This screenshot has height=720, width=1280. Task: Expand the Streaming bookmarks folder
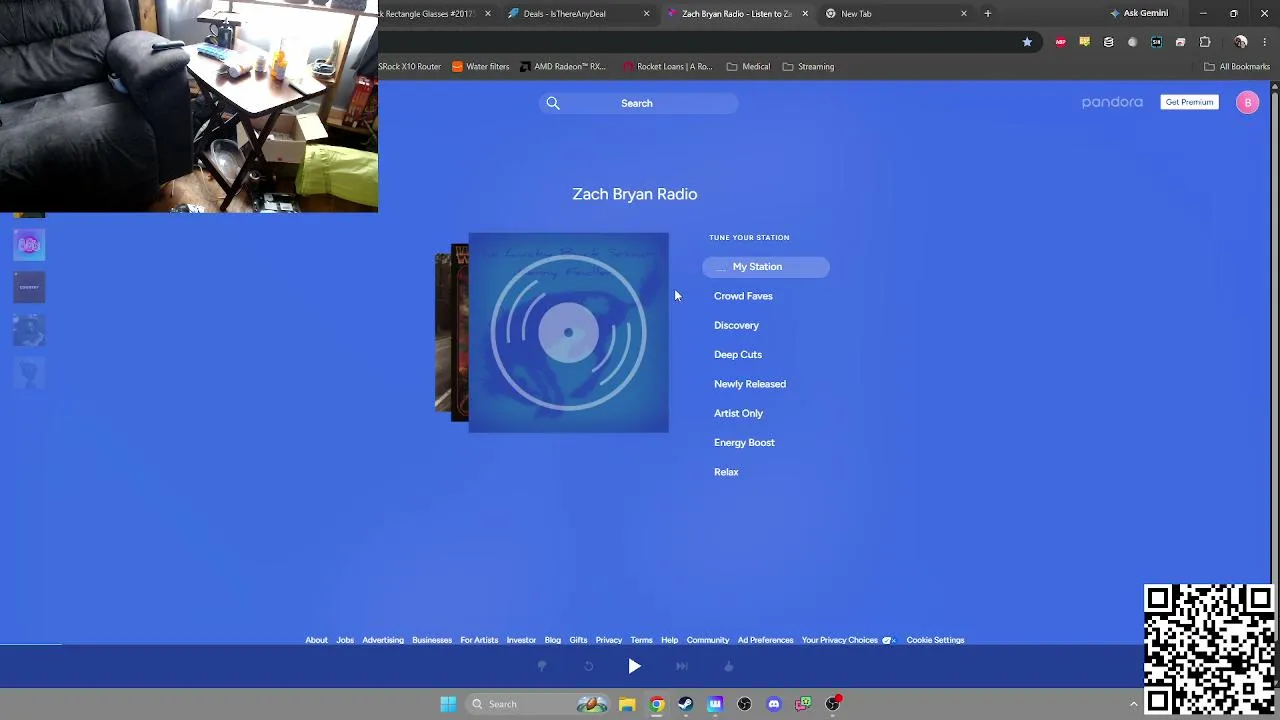(x=808, y=67)
